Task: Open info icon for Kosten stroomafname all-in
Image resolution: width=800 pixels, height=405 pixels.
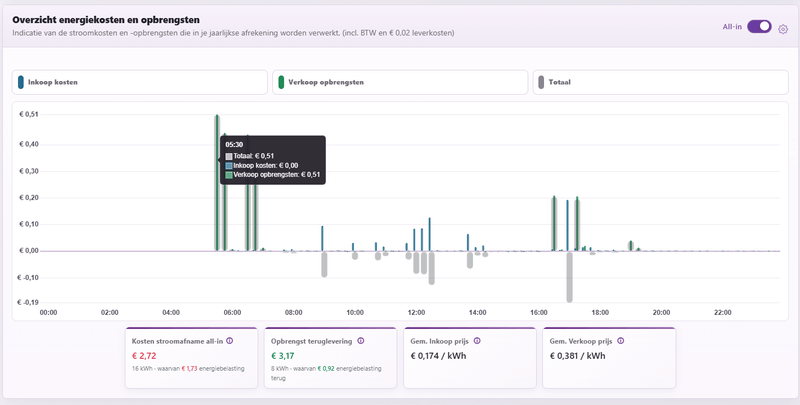Action: (230, 341)
